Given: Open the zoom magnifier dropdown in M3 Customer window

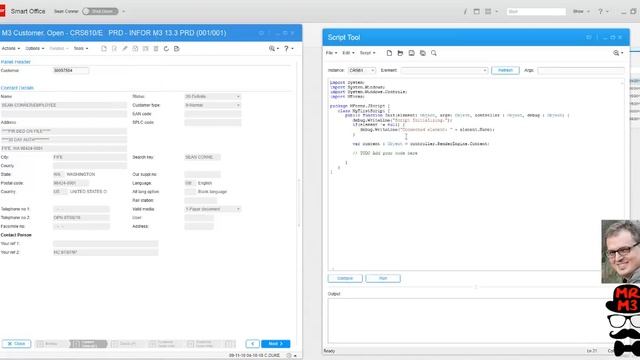Looking at the screenshot, I should pos(273,49).
